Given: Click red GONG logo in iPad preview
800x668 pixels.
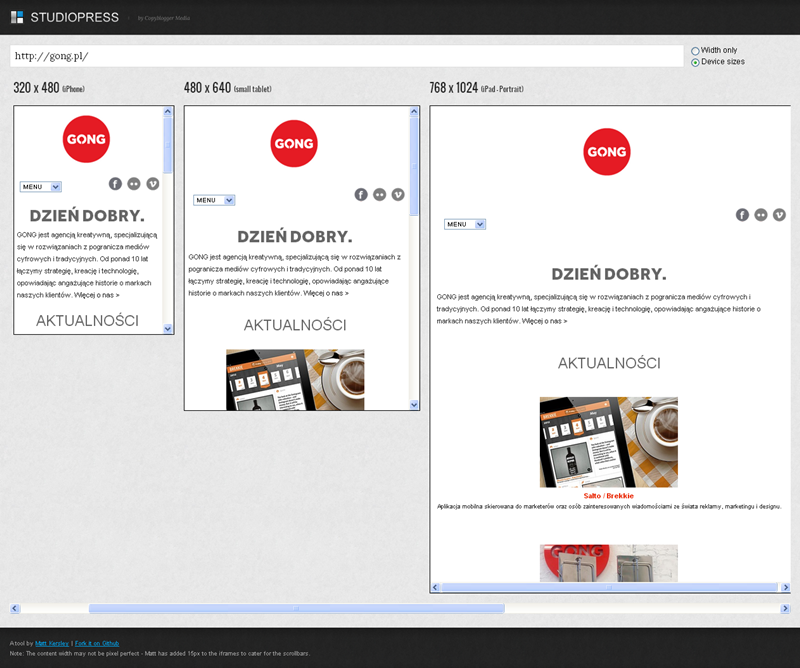Looking at the screenshot, I should (606, 152).
